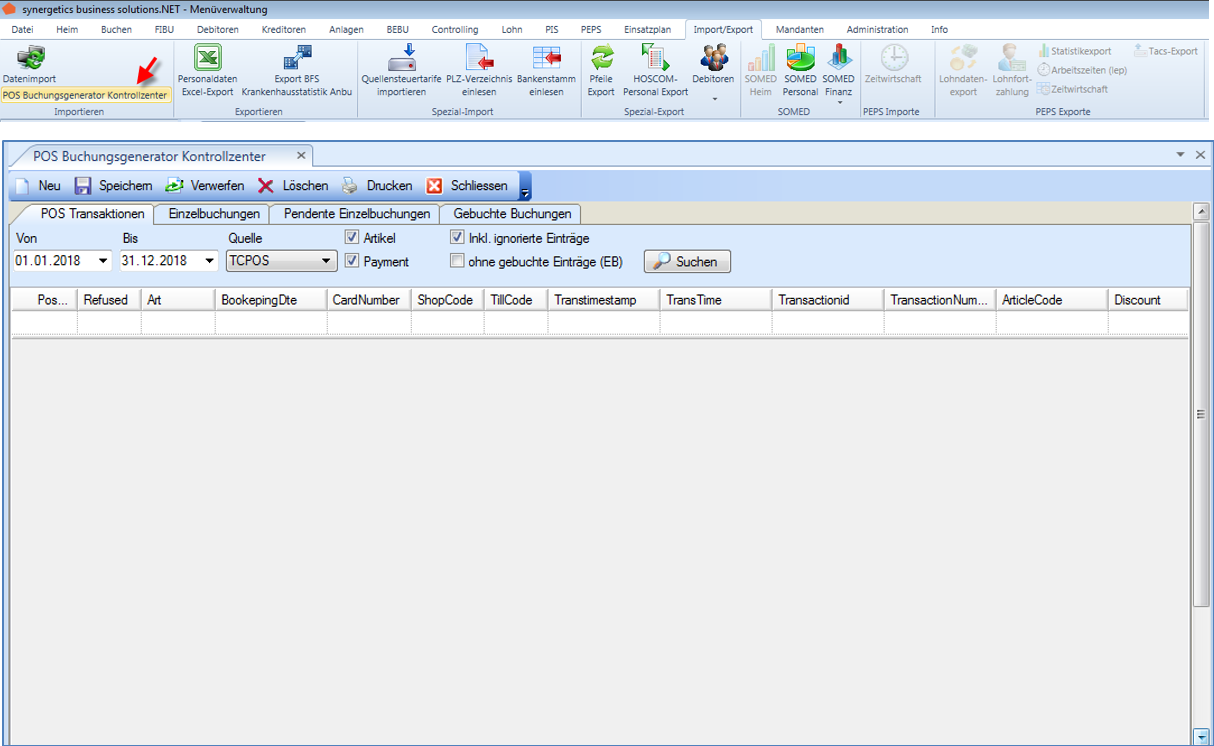Click SOMED Personal icon
The width and height of the screenshot is (1214, 746).
[x=800, y=58]
